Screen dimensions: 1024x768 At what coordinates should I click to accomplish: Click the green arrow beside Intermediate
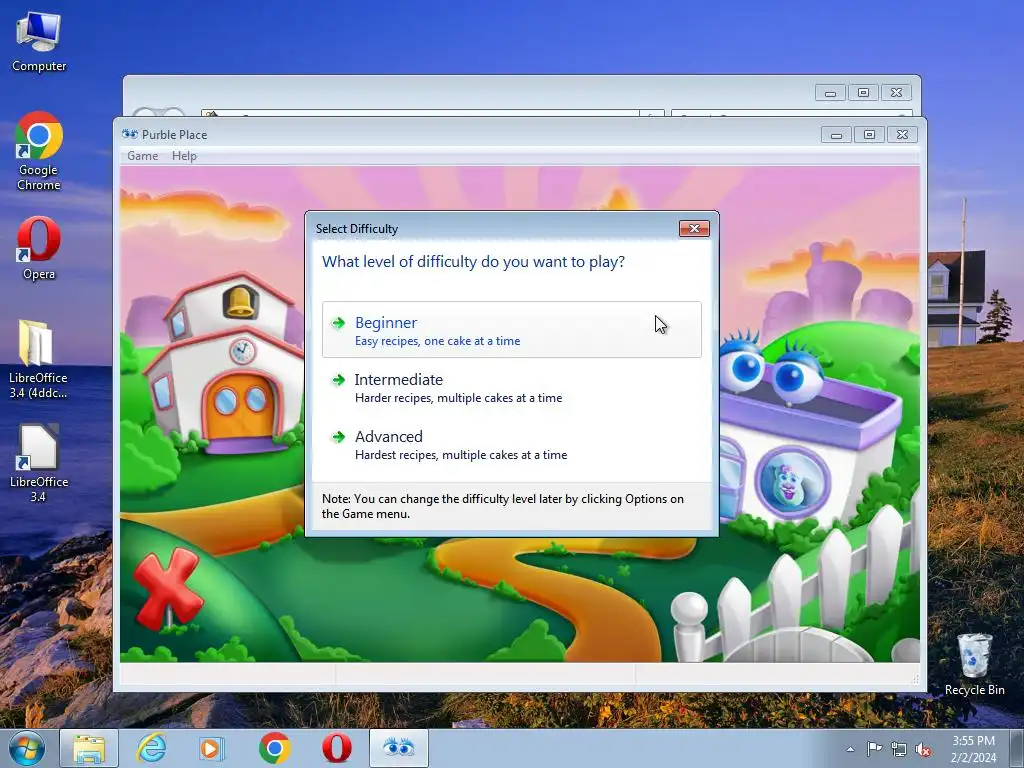click(338, 379)
